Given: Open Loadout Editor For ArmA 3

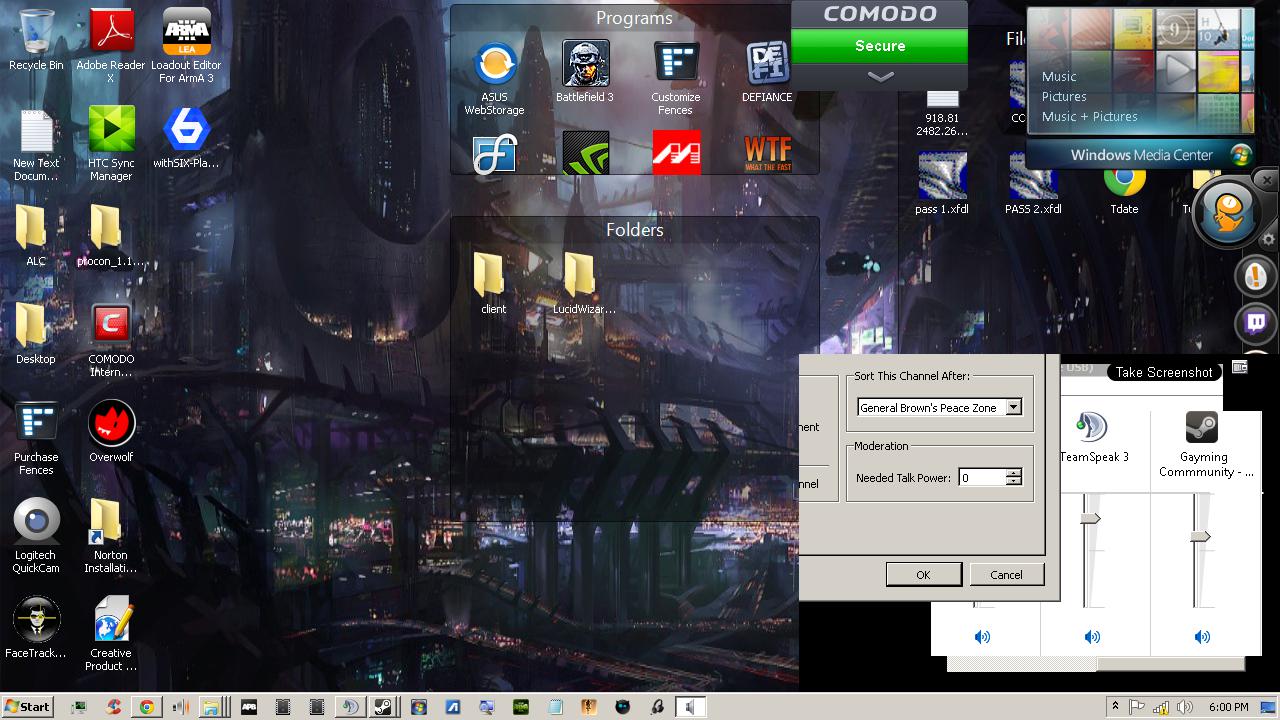Looking at the screenshot, I should pyautogui.click(x=186, y=46).
